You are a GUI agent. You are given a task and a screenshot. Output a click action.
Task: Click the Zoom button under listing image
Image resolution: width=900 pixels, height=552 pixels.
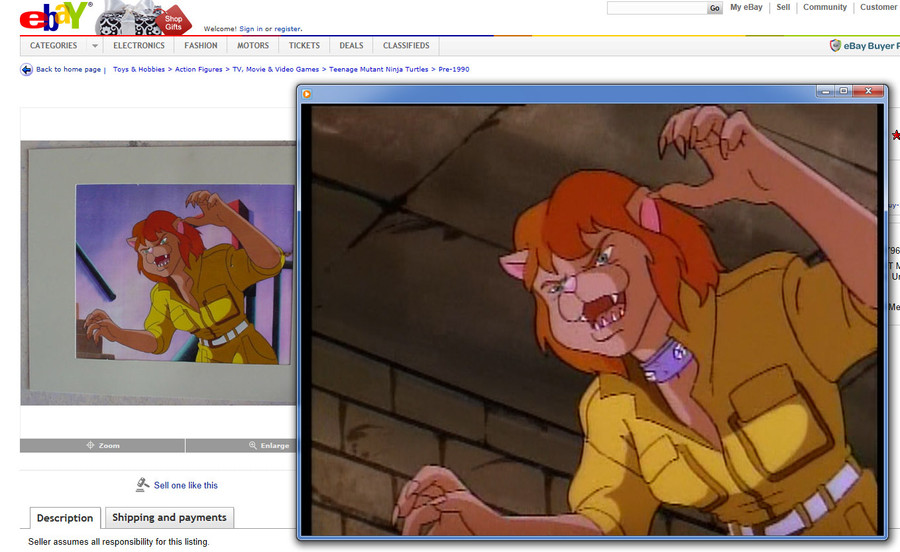click(x=103, y=445)
